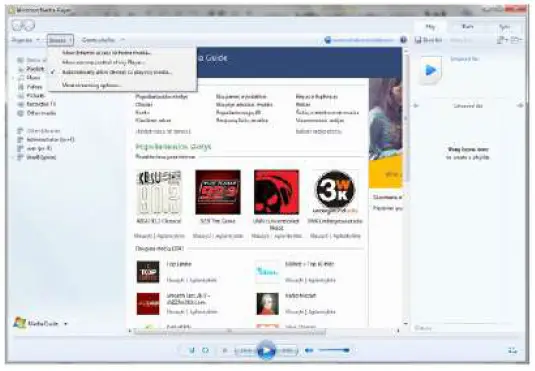
Task: Select Other Libraries heading
Action: pos(43,131)
